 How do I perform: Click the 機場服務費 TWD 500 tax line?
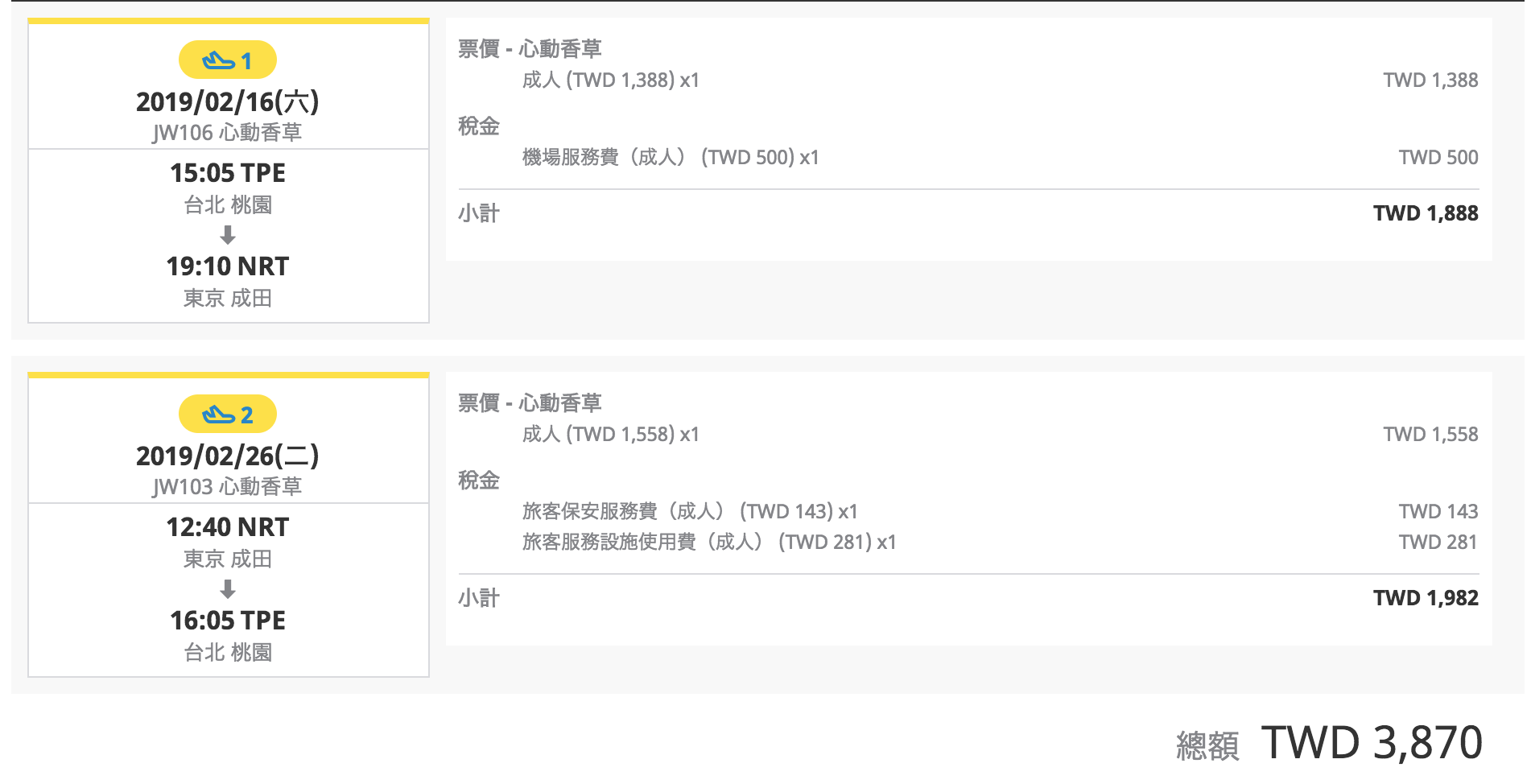pyautogui.click(x=1001, y=158)
